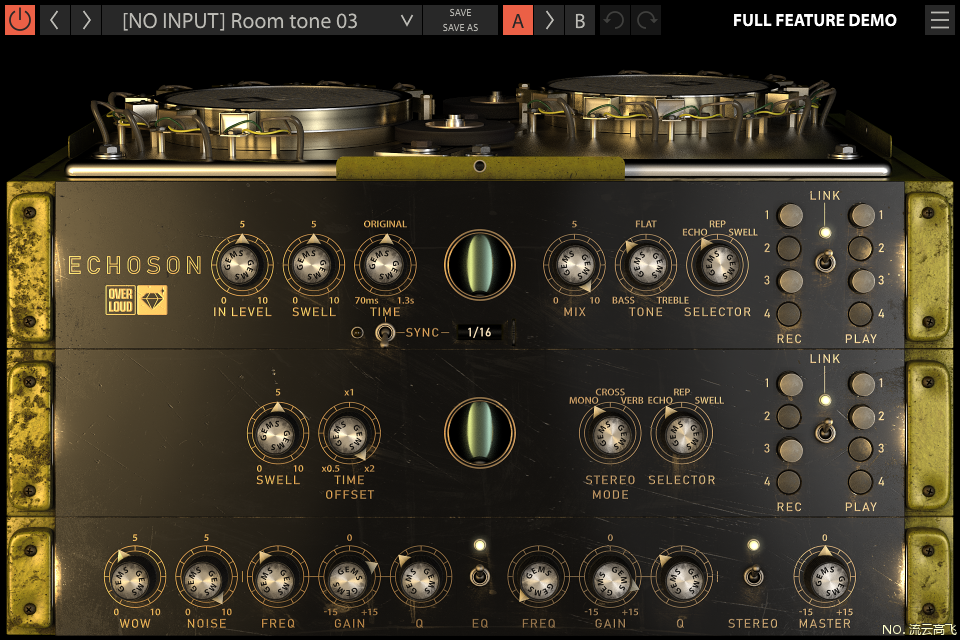Toggle upper unit PLAY head 3
This screenshot has height=640, width=960.
(861, 281)
